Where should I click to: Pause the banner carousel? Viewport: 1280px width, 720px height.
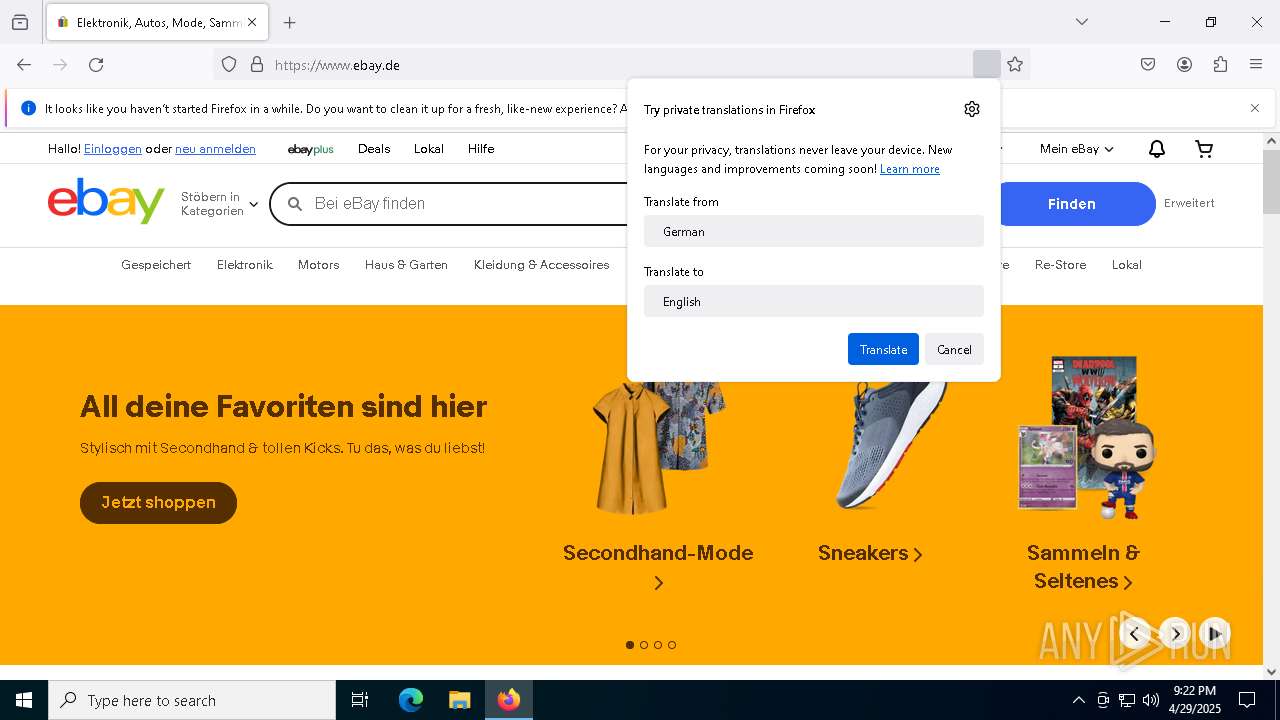pos(1215,634)
